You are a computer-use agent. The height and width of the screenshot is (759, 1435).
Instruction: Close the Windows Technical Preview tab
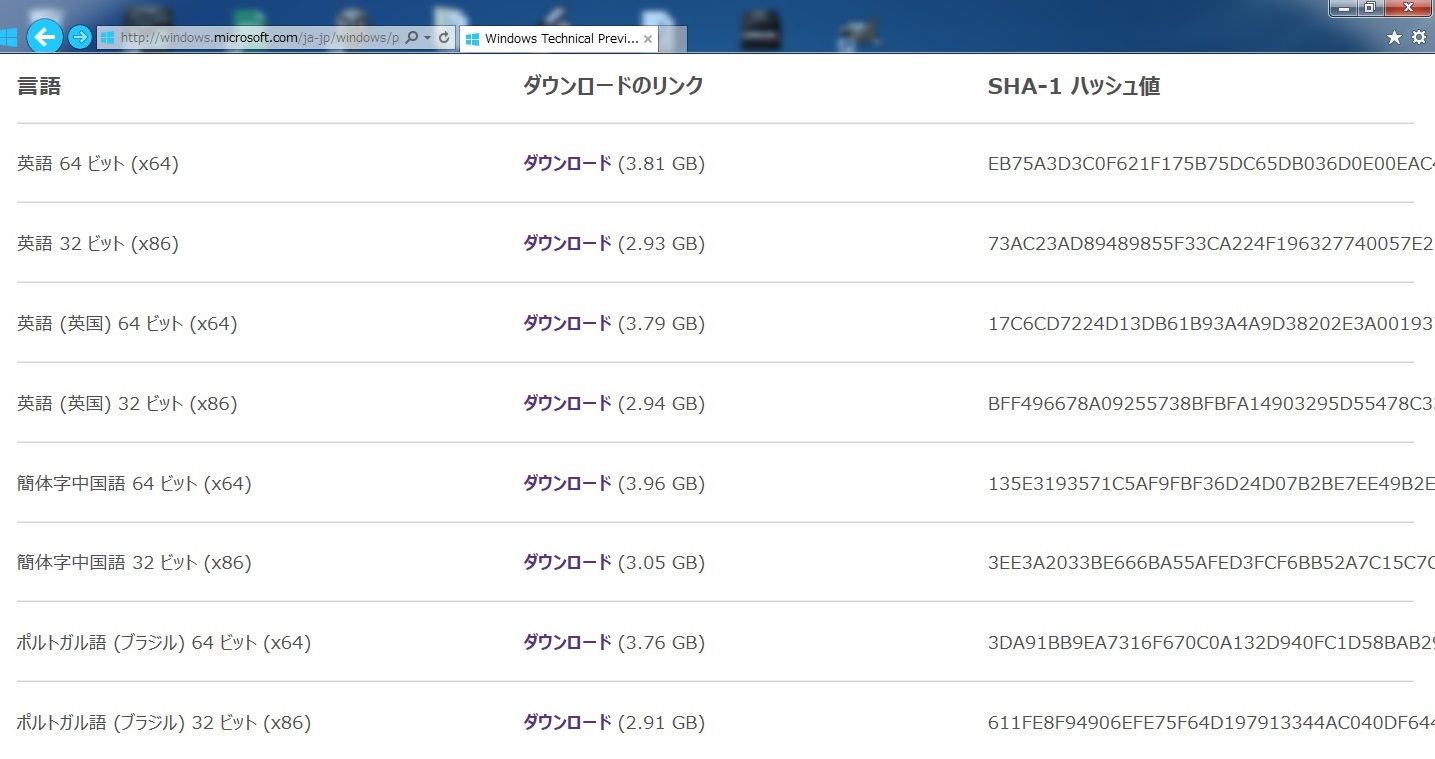point(648,39)
